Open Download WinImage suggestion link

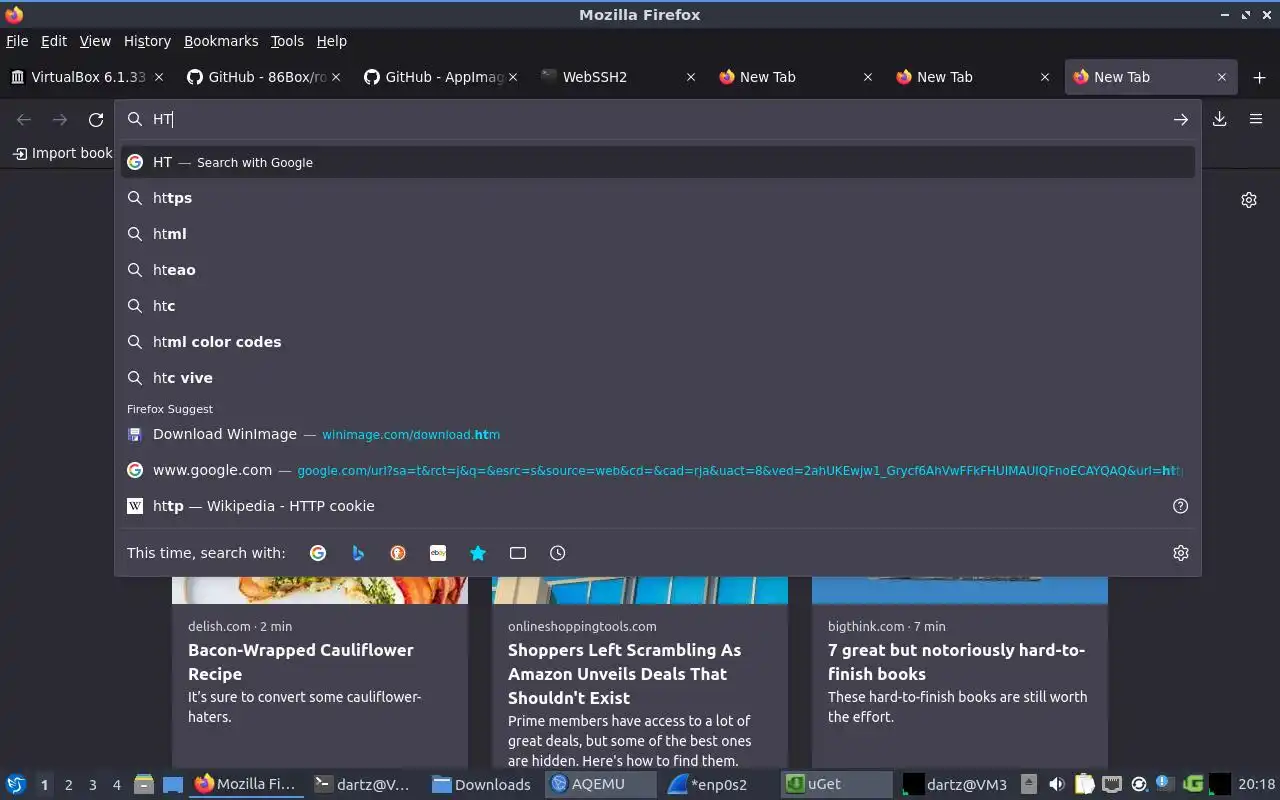tap(658, 434)
